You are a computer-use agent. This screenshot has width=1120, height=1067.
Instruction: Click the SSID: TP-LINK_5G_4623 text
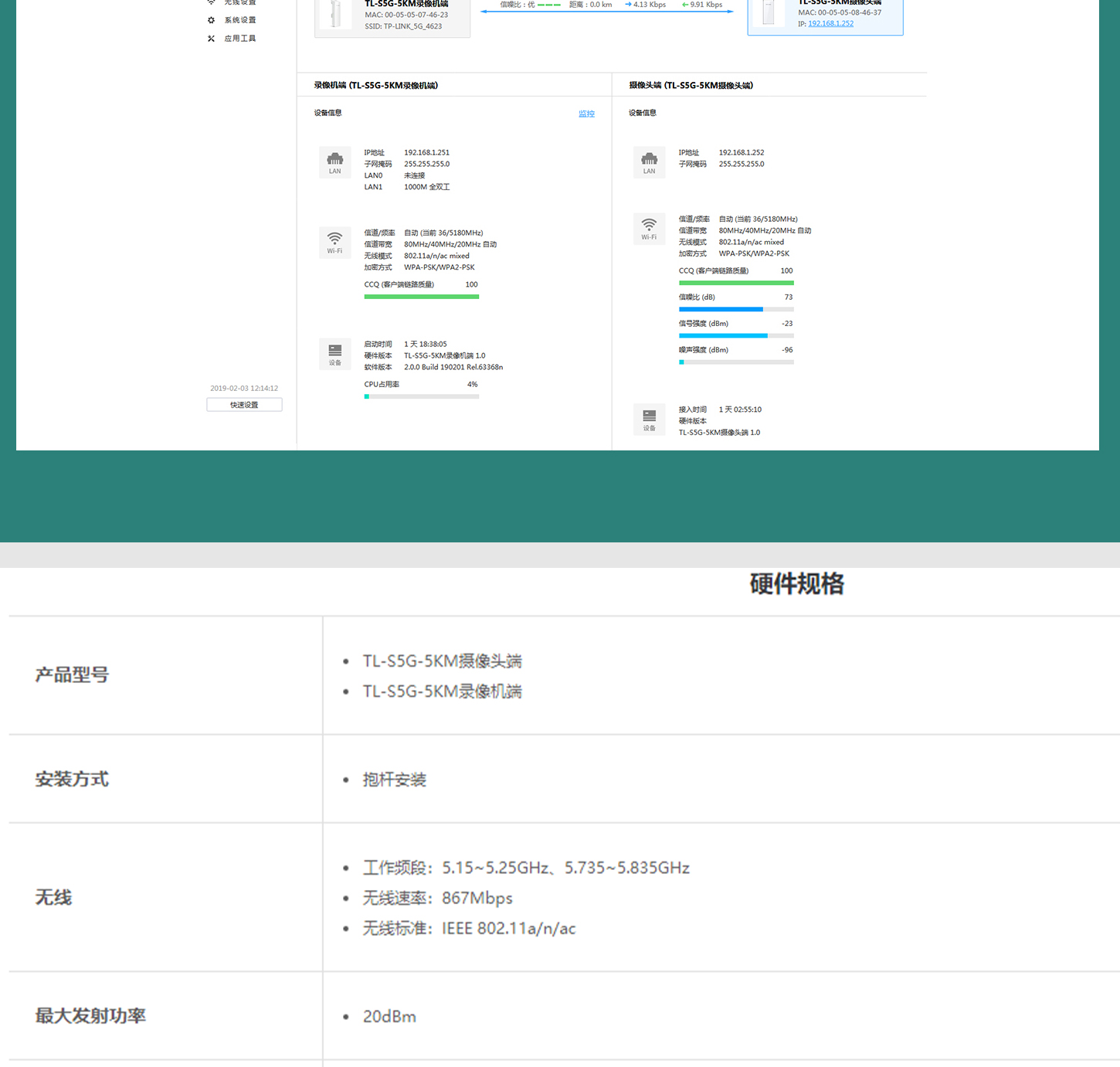coord(403,26)
